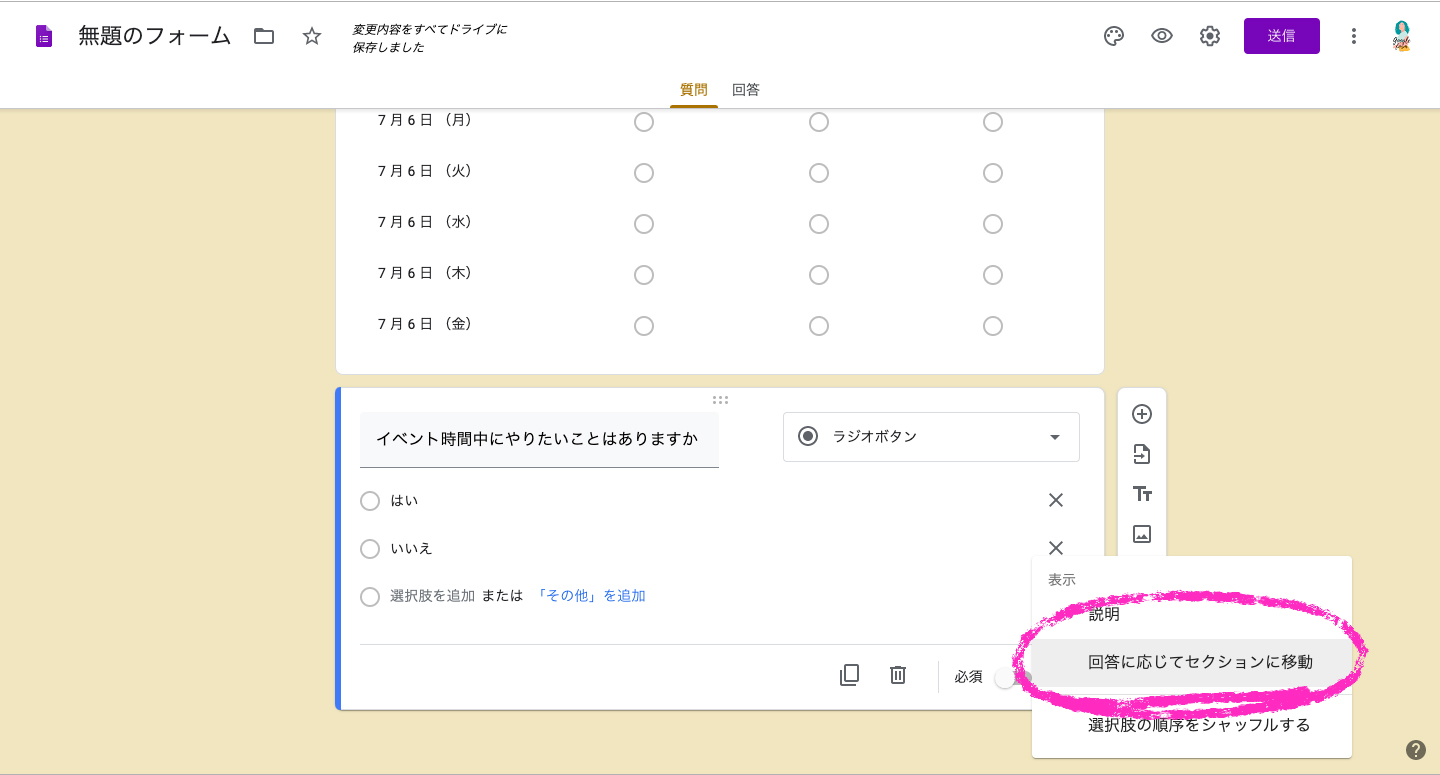Click the 7月6日（水）row label

click(425, 222)
